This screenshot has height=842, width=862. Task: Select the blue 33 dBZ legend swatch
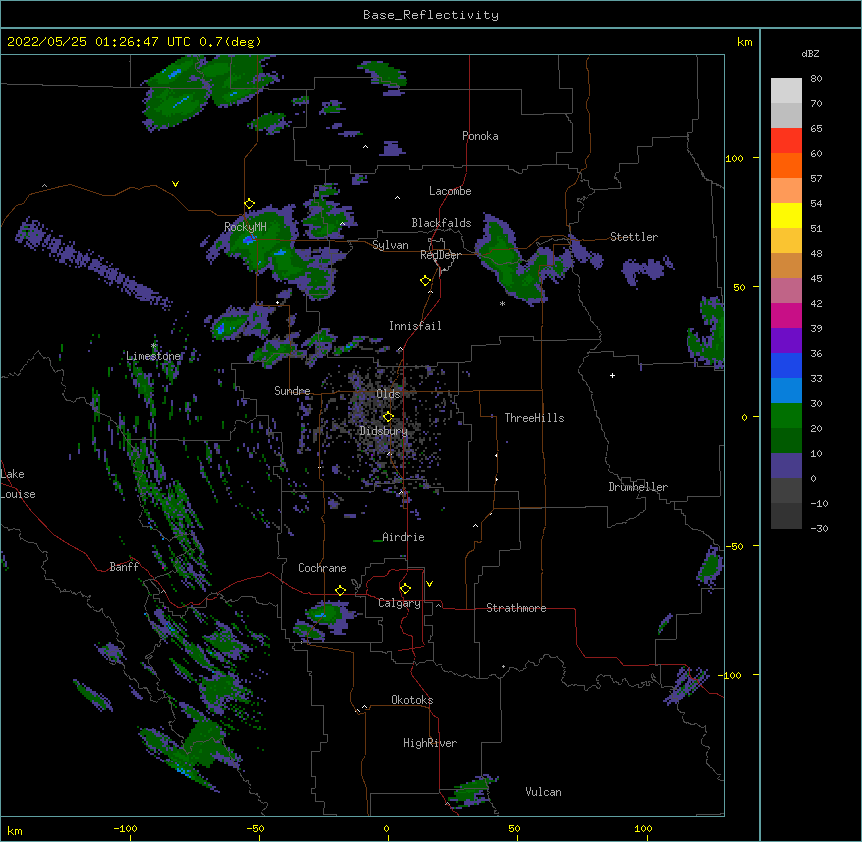[786, 365]
